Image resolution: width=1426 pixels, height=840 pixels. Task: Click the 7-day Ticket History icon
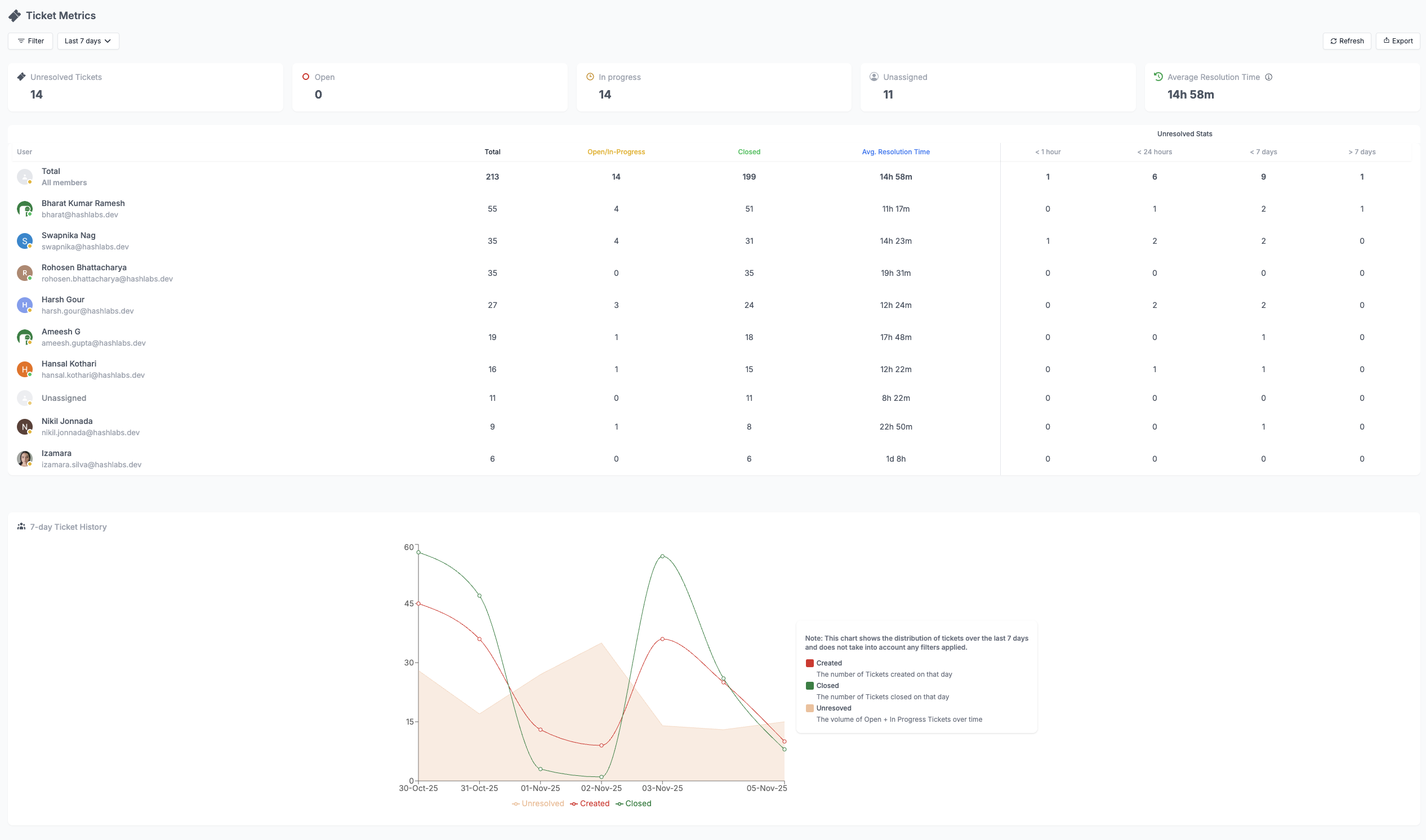pos(21,526)
